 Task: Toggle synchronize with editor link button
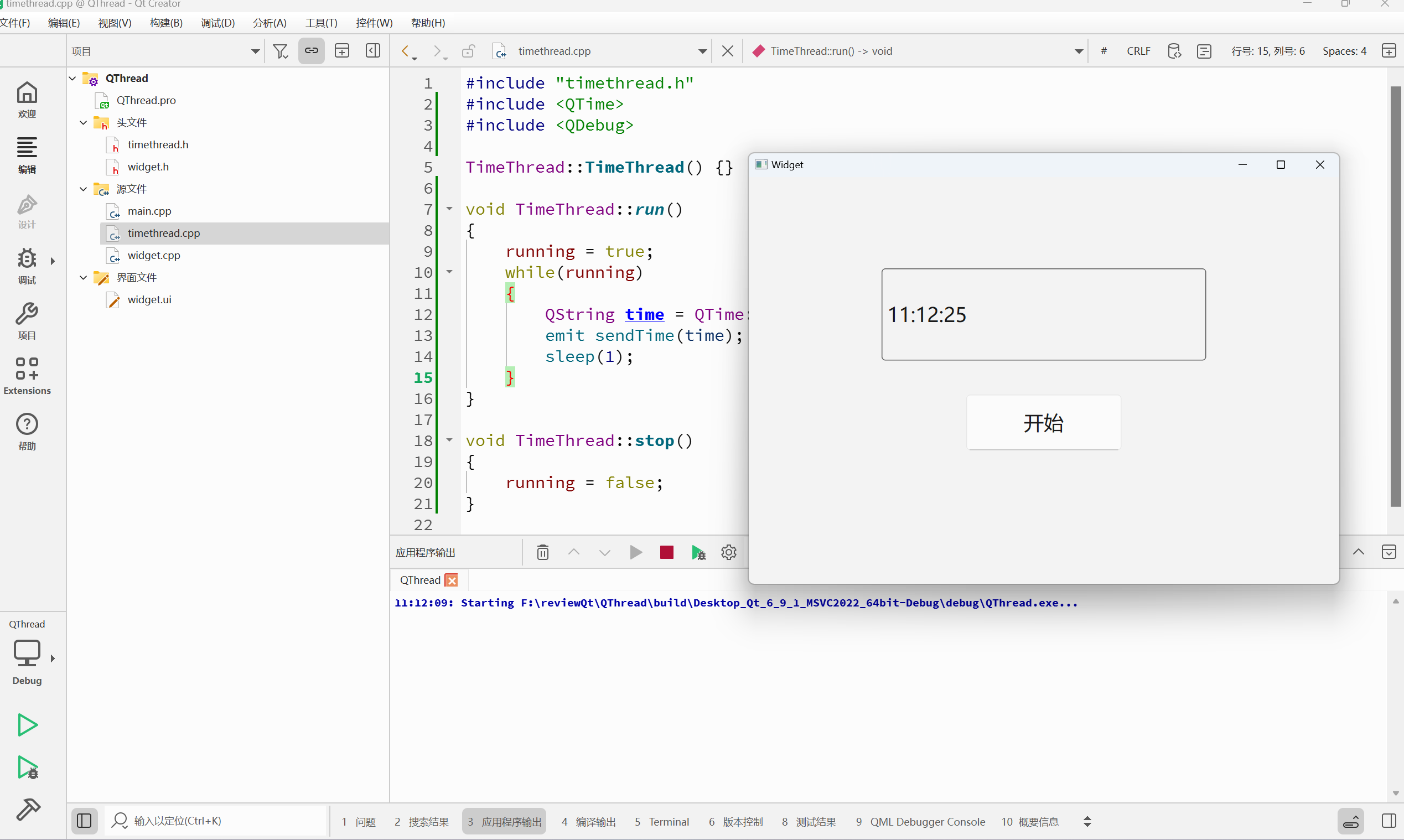(x=311, y=51)
